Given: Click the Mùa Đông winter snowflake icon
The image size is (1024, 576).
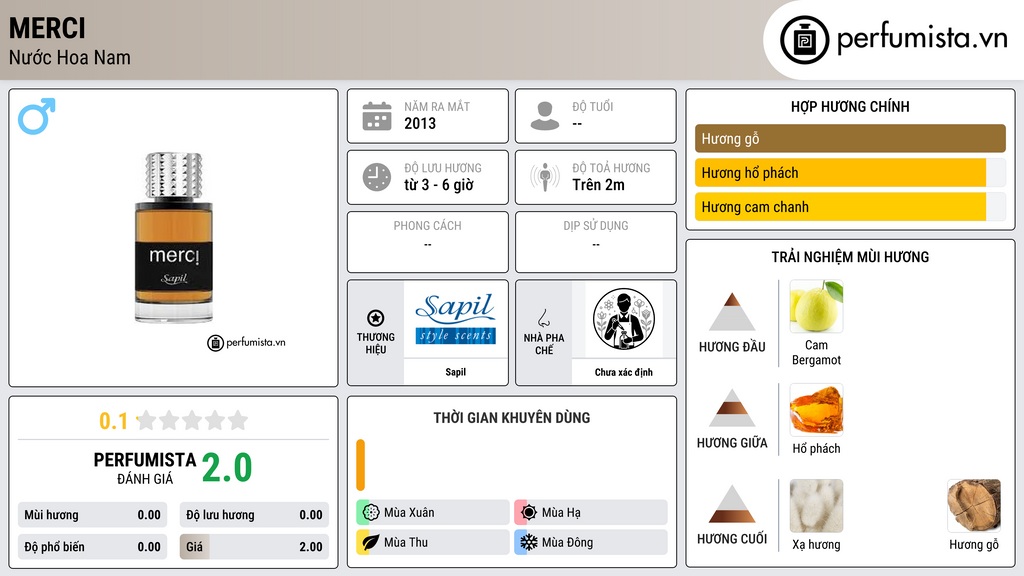Looking at the screenshot, I should [529, 542].
